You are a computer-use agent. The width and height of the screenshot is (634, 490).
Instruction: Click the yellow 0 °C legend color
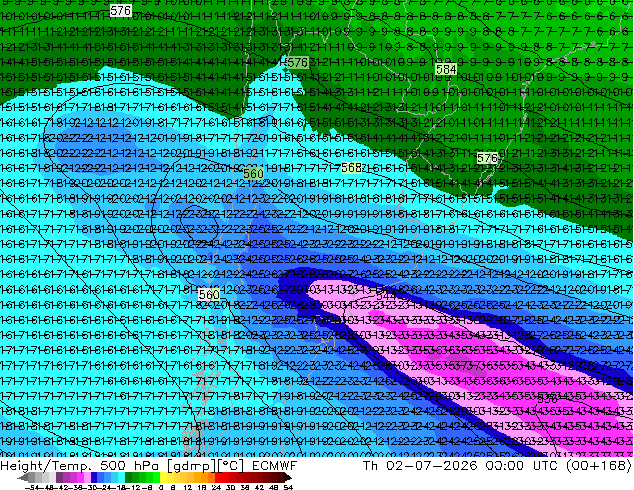pos(163,478)
